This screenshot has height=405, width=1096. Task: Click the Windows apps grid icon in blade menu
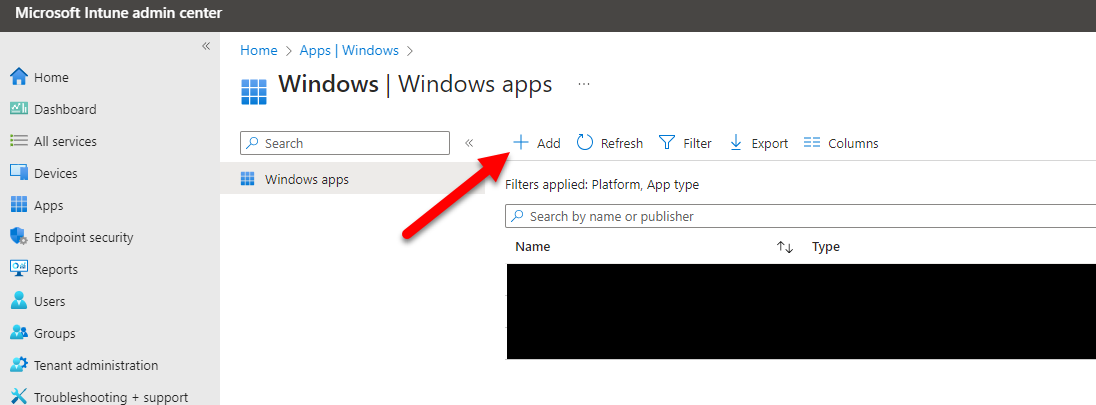click(247, 179)
